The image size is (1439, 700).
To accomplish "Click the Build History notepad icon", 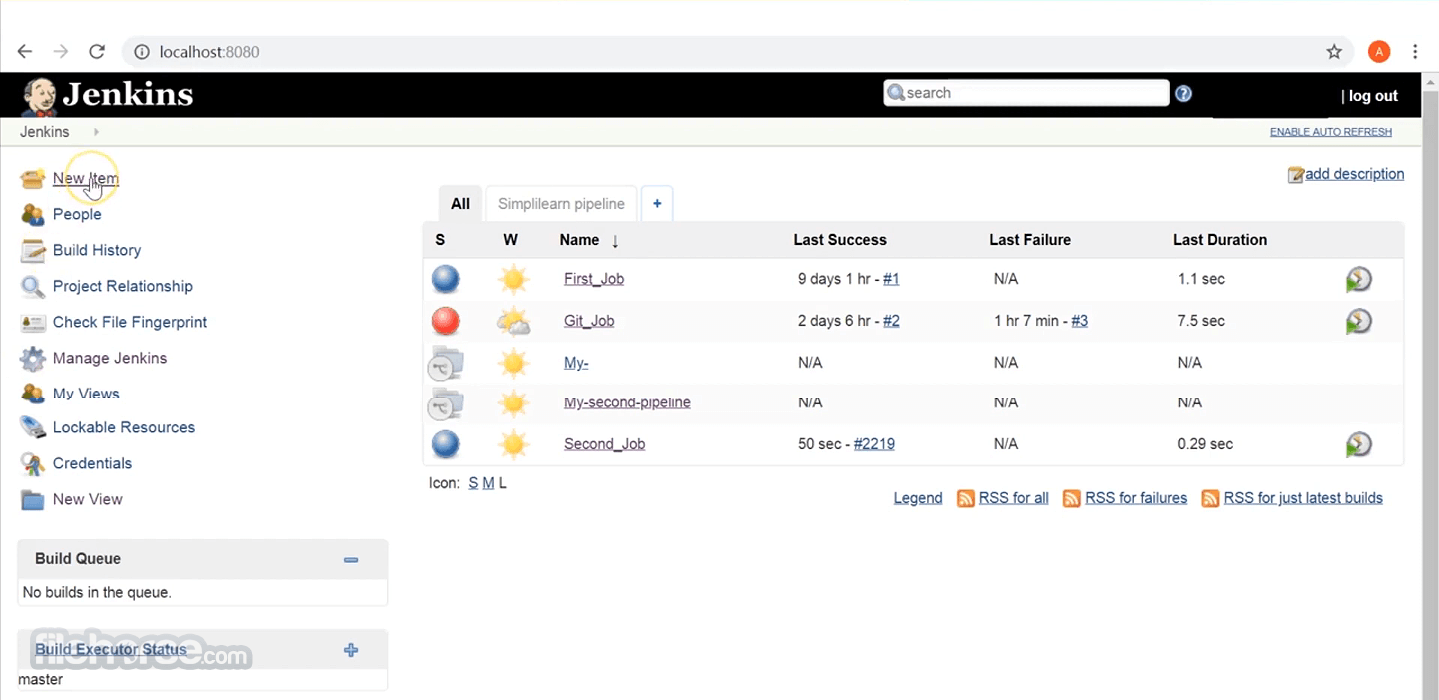I will [33, 250].
